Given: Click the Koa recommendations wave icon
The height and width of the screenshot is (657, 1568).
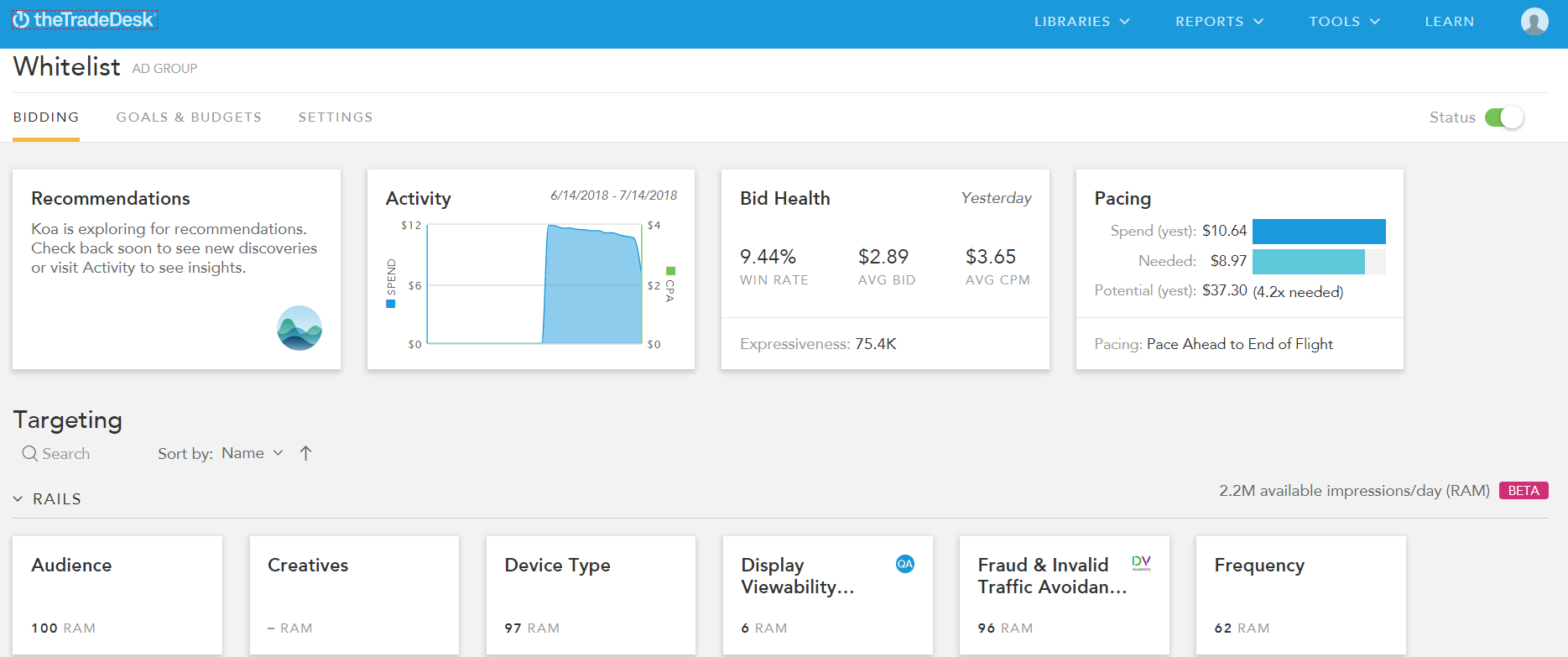Looking at the screenshot, I should tap(300, 328).
